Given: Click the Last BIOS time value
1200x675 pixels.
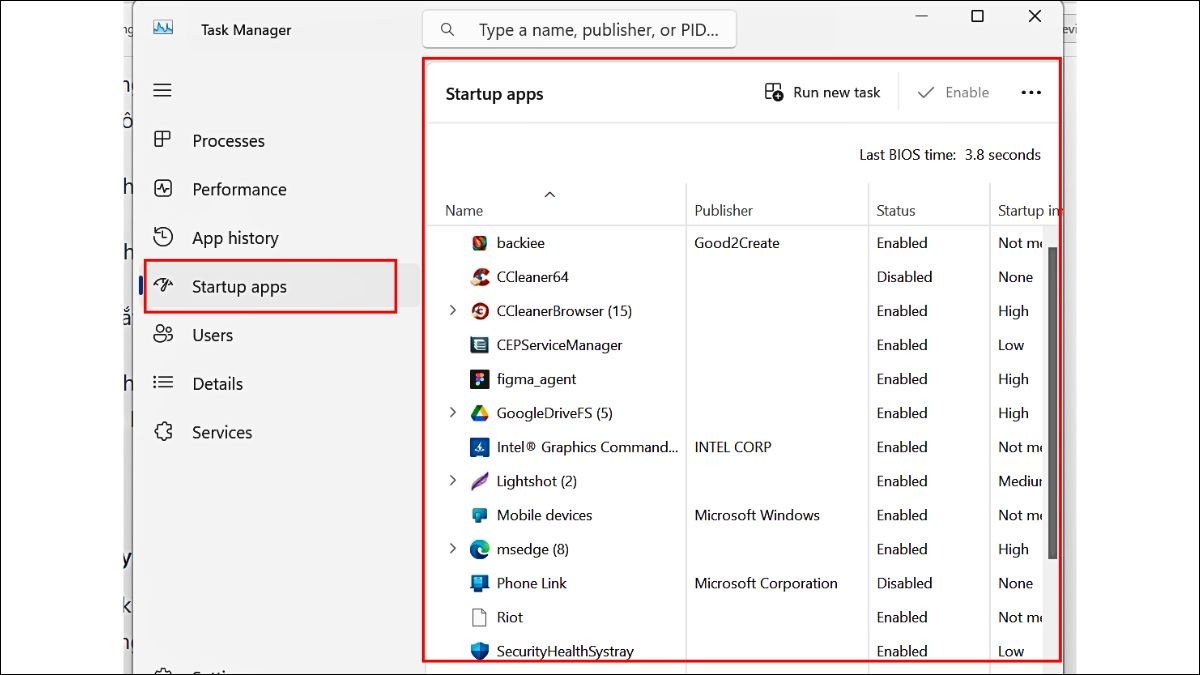Looking at the screenshot, I should (1002, 154).
